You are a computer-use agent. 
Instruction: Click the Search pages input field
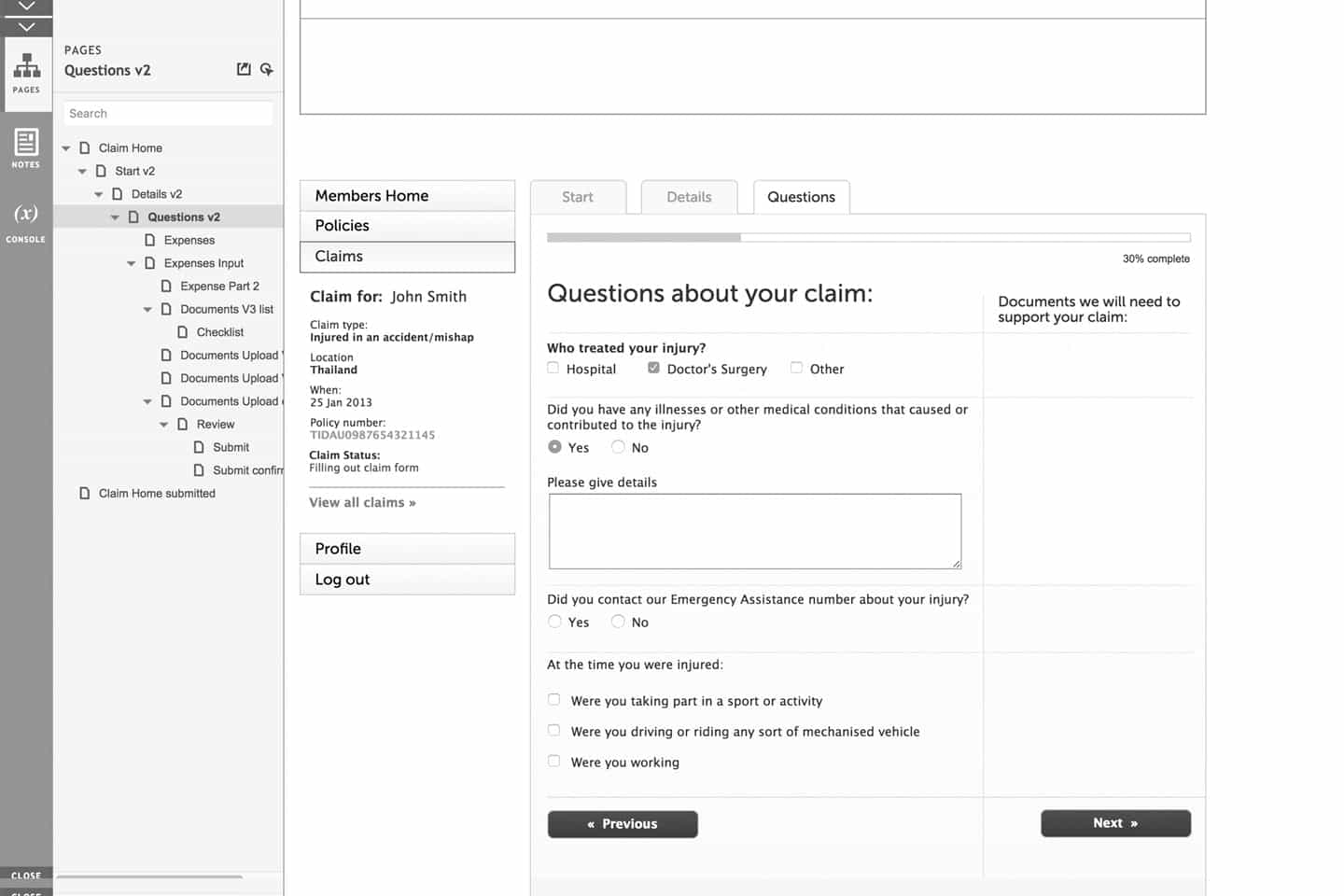click(x=168, y=114)
